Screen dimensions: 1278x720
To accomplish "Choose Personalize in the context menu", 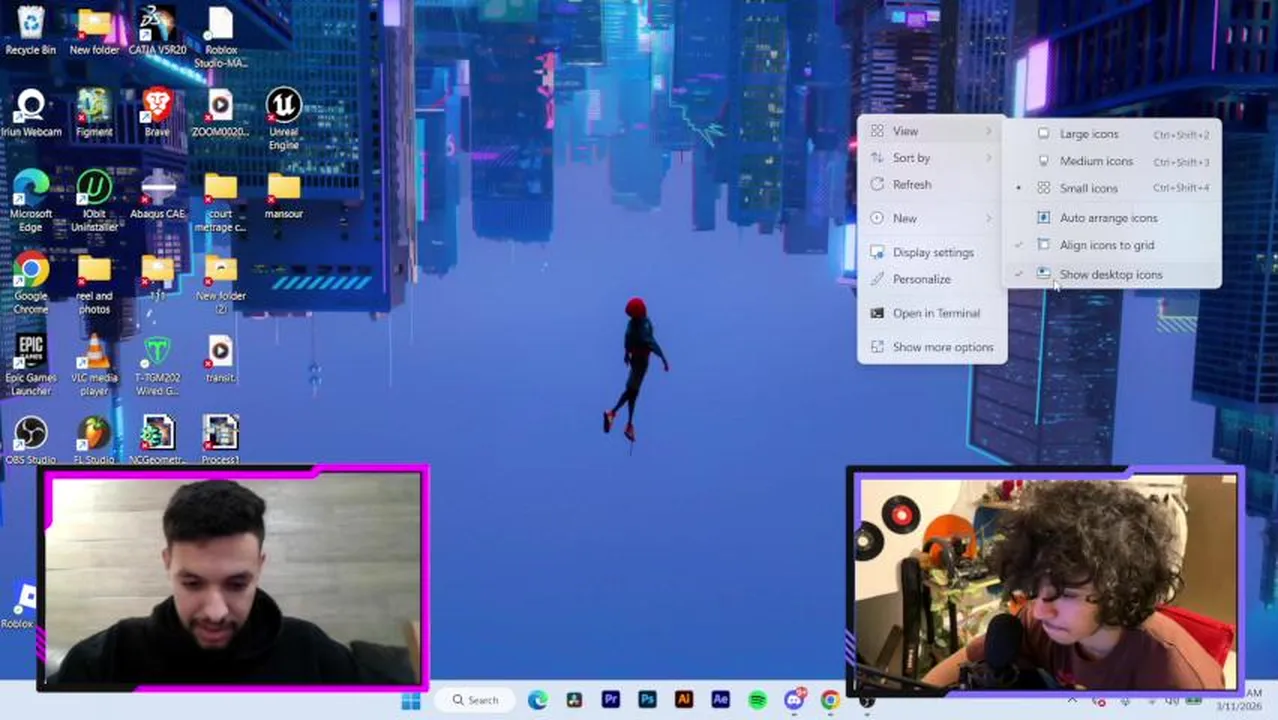I will (932, 279).
